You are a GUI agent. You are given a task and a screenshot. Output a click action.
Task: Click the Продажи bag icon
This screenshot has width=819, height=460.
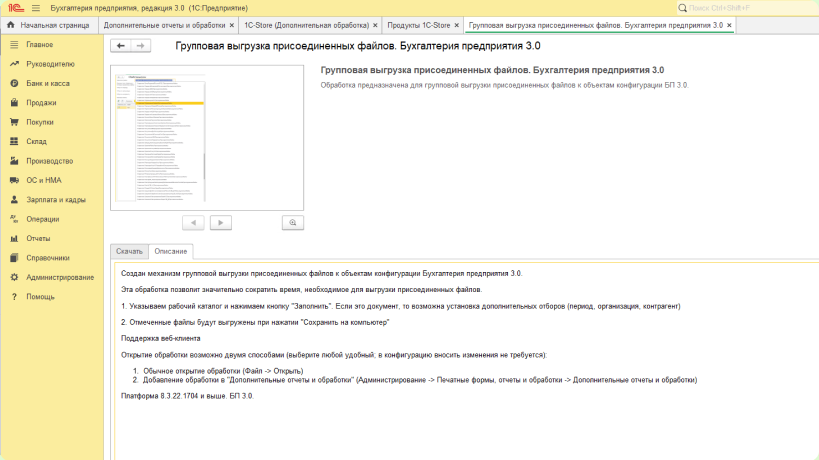(x=14, y=103)
